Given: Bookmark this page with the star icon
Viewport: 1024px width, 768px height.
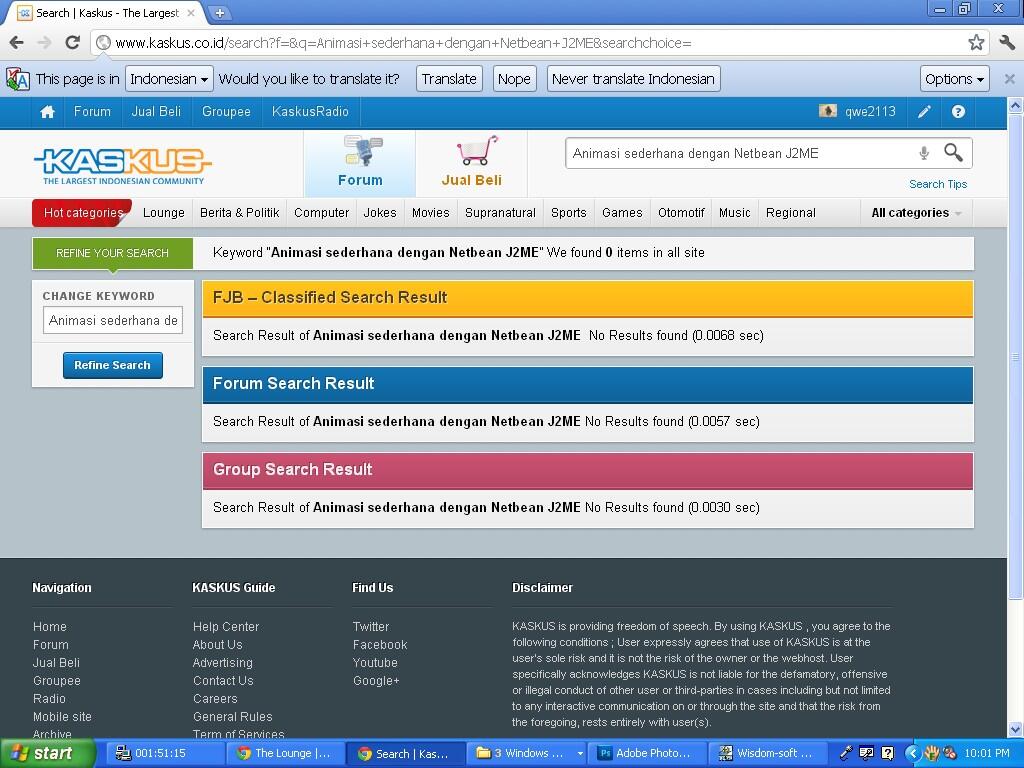Looking at the screenshot, I should pos(976,43).
